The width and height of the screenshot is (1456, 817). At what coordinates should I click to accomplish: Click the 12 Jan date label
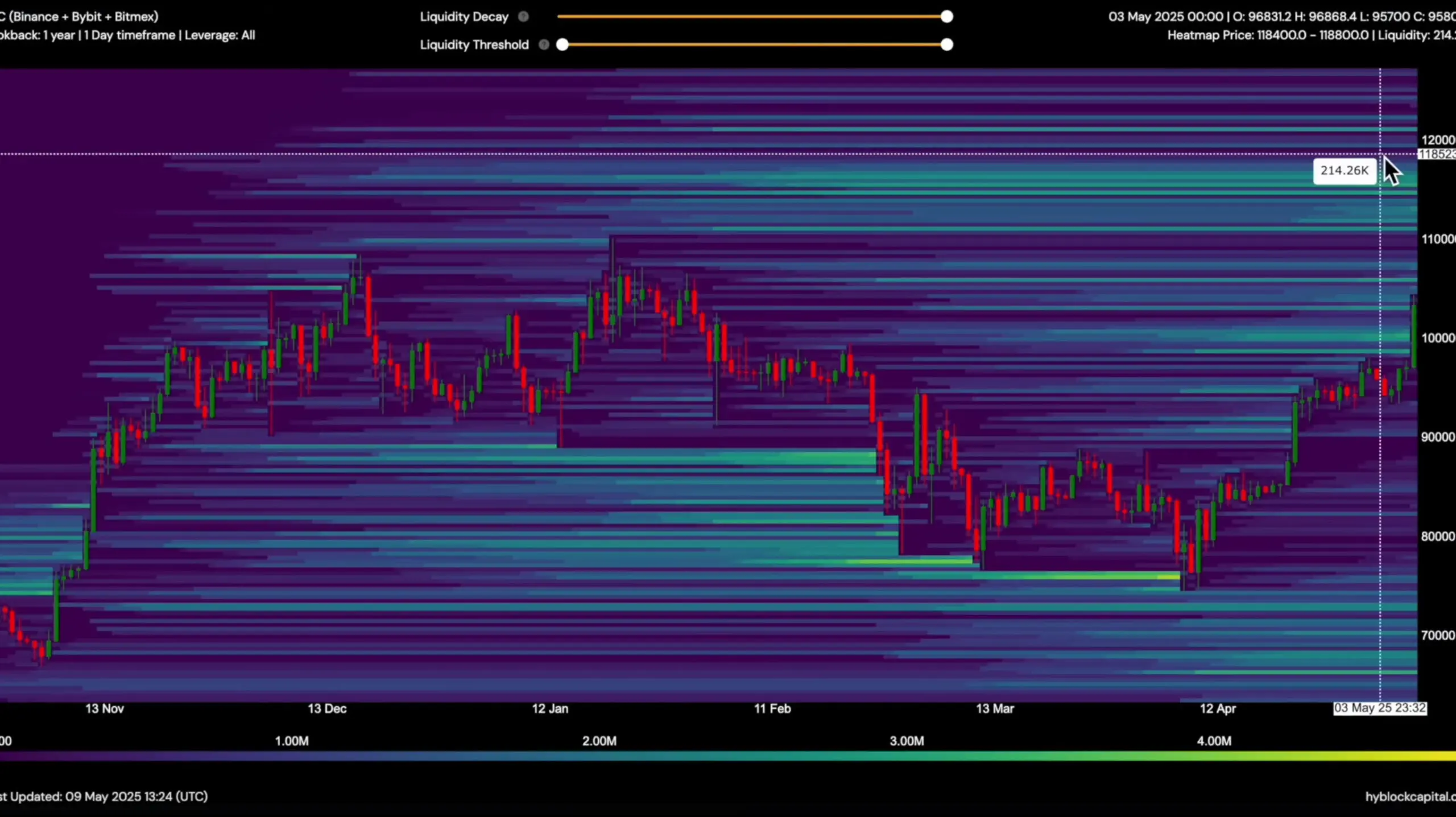pyautogui.click(x=550, y=708)
